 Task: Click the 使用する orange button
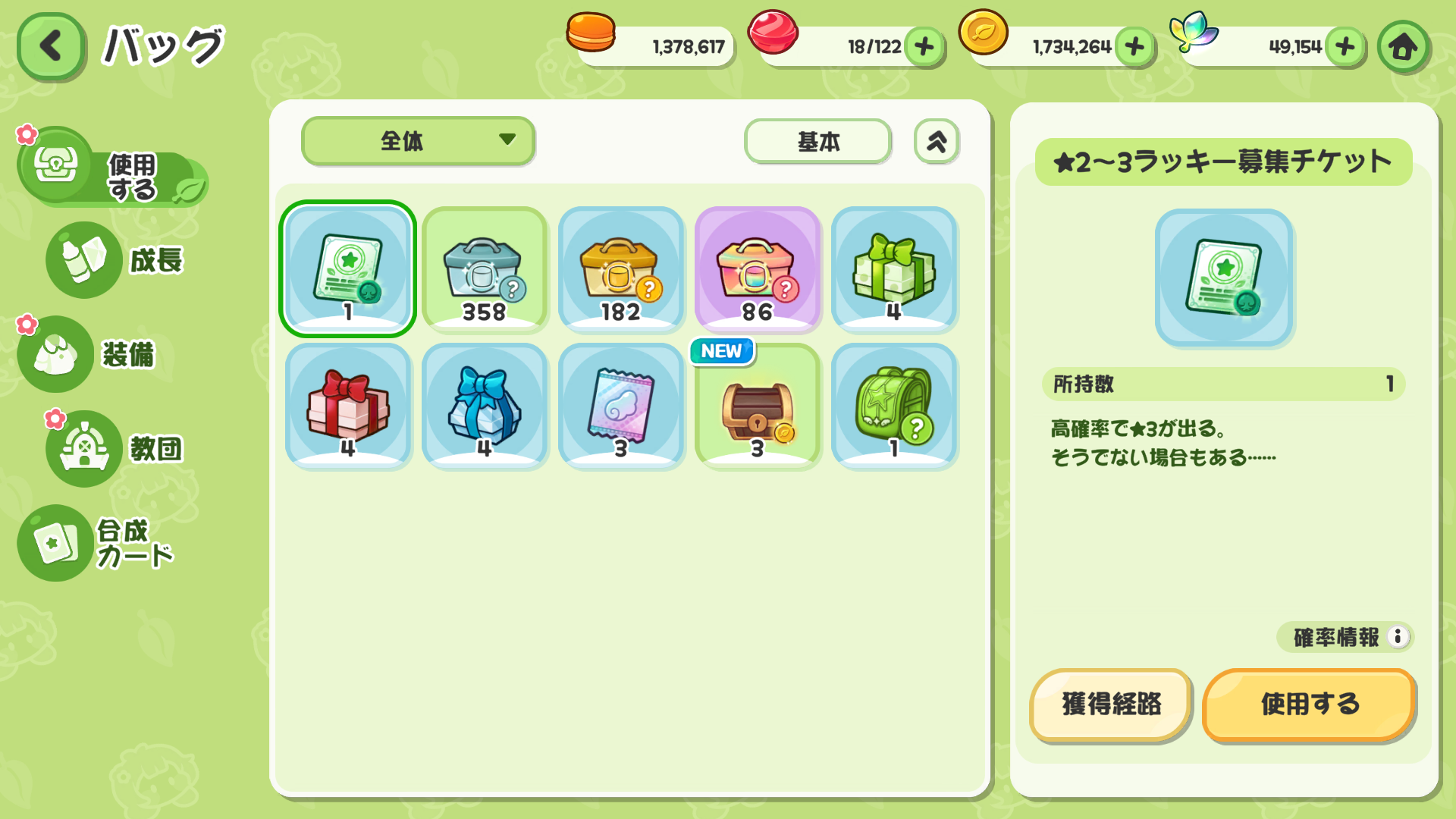coord(1309,704)
